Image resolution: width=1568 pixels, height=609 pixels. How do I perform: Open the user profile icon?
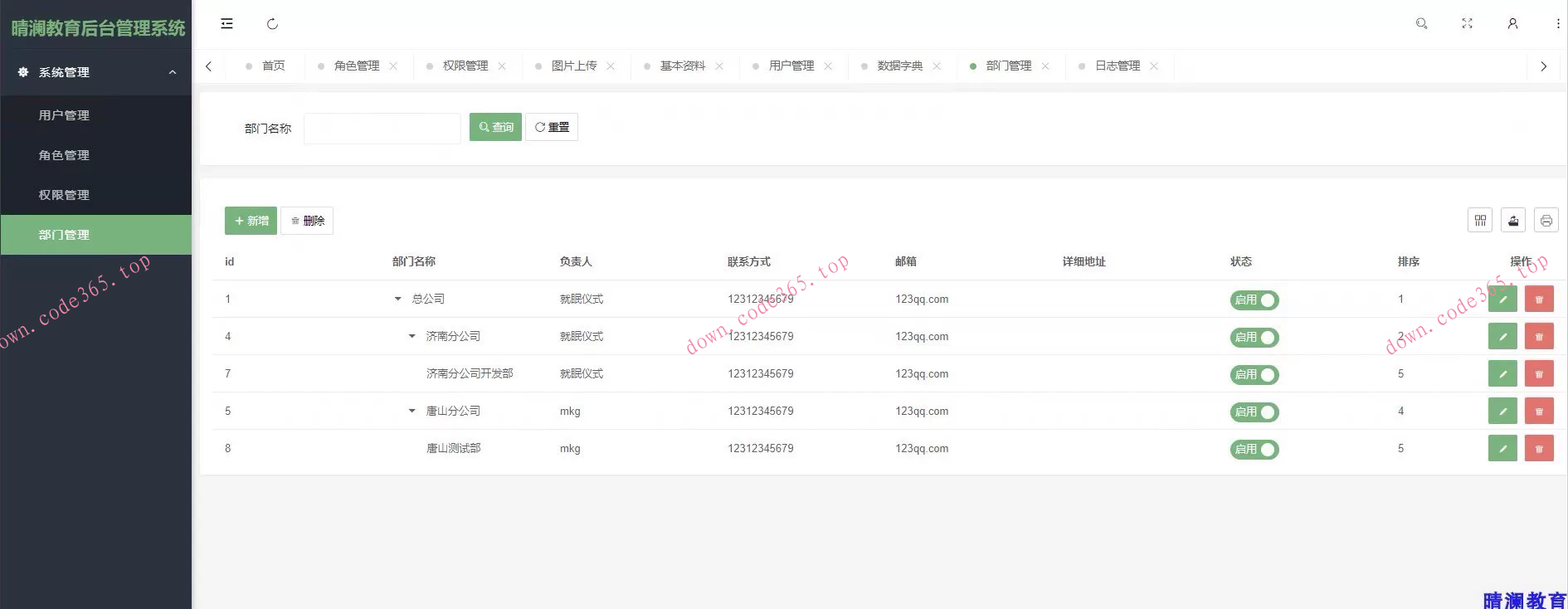pyautogui.click(x=1512, y=24)
